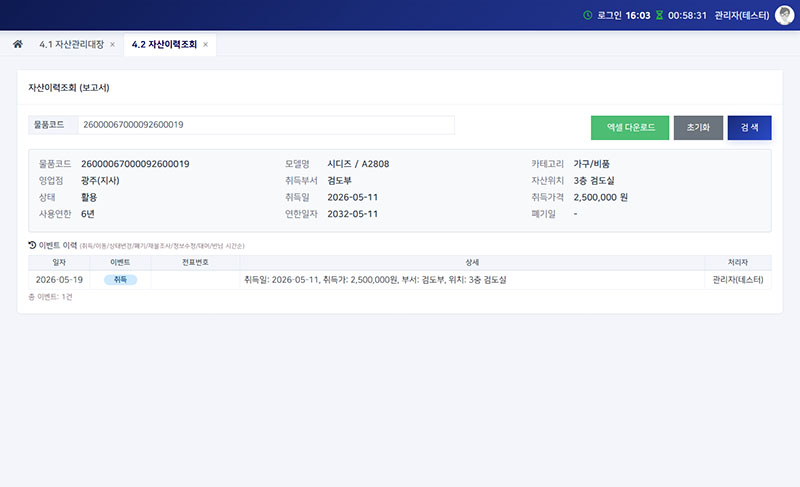Run the search with 검색 button
Screen dimensions: 800x487
pos(749,127)
